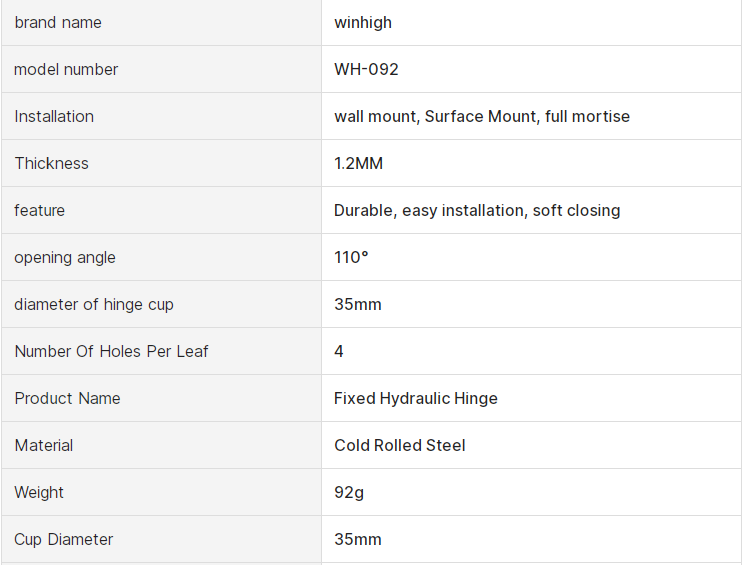
Task: Click the 'brand name' label cell
Action: pos(58,22)
